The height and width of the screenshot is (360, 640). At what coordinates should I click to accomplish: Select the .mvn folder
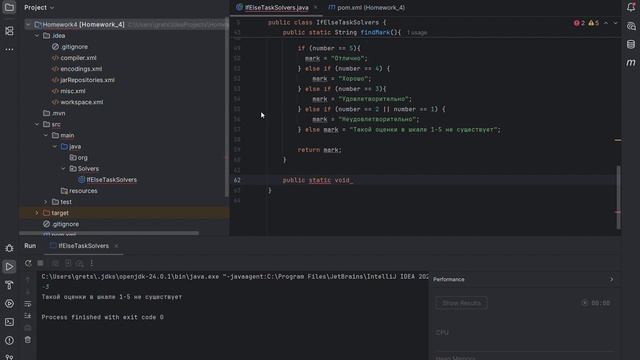tap(59, 113)
